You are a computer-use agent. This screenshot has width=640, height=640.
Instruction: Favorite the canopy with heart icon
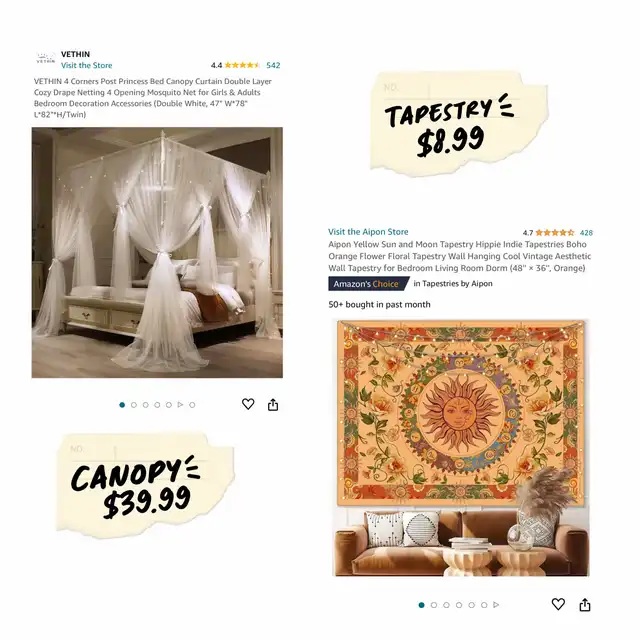[248, 404]
